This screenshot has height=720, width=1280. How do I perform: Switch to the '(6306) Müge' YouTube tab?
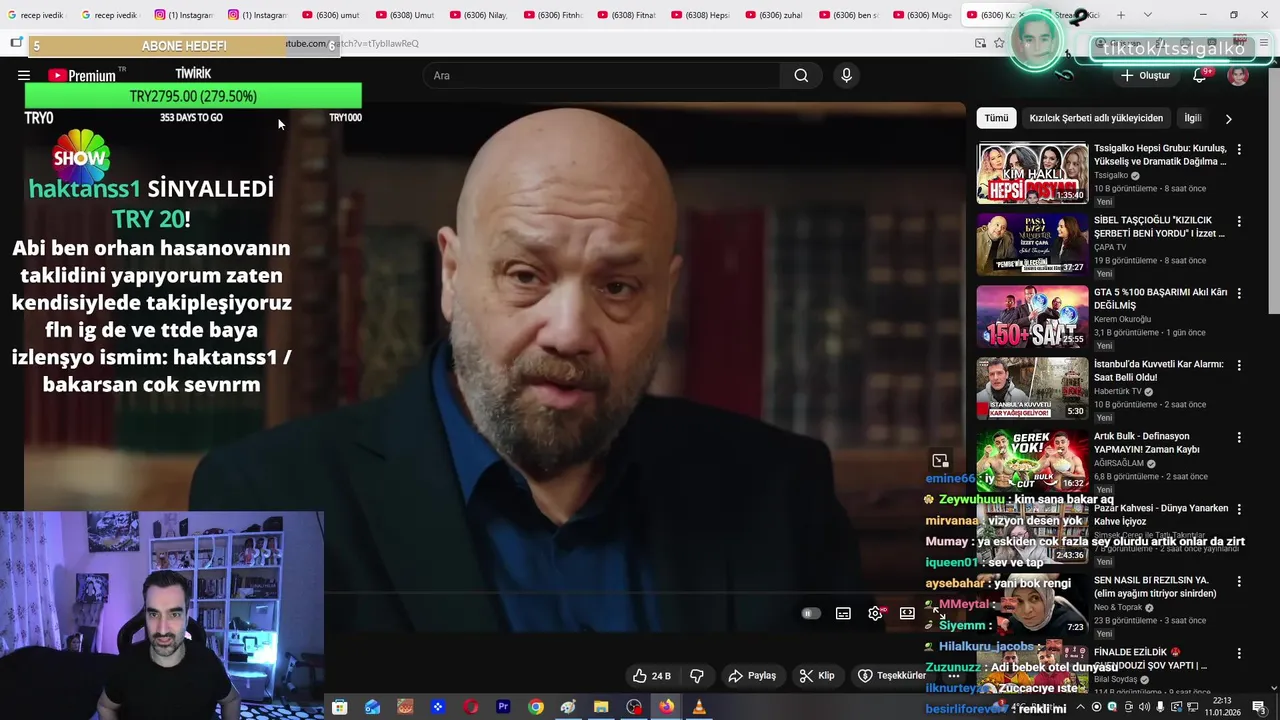point(921,15)
